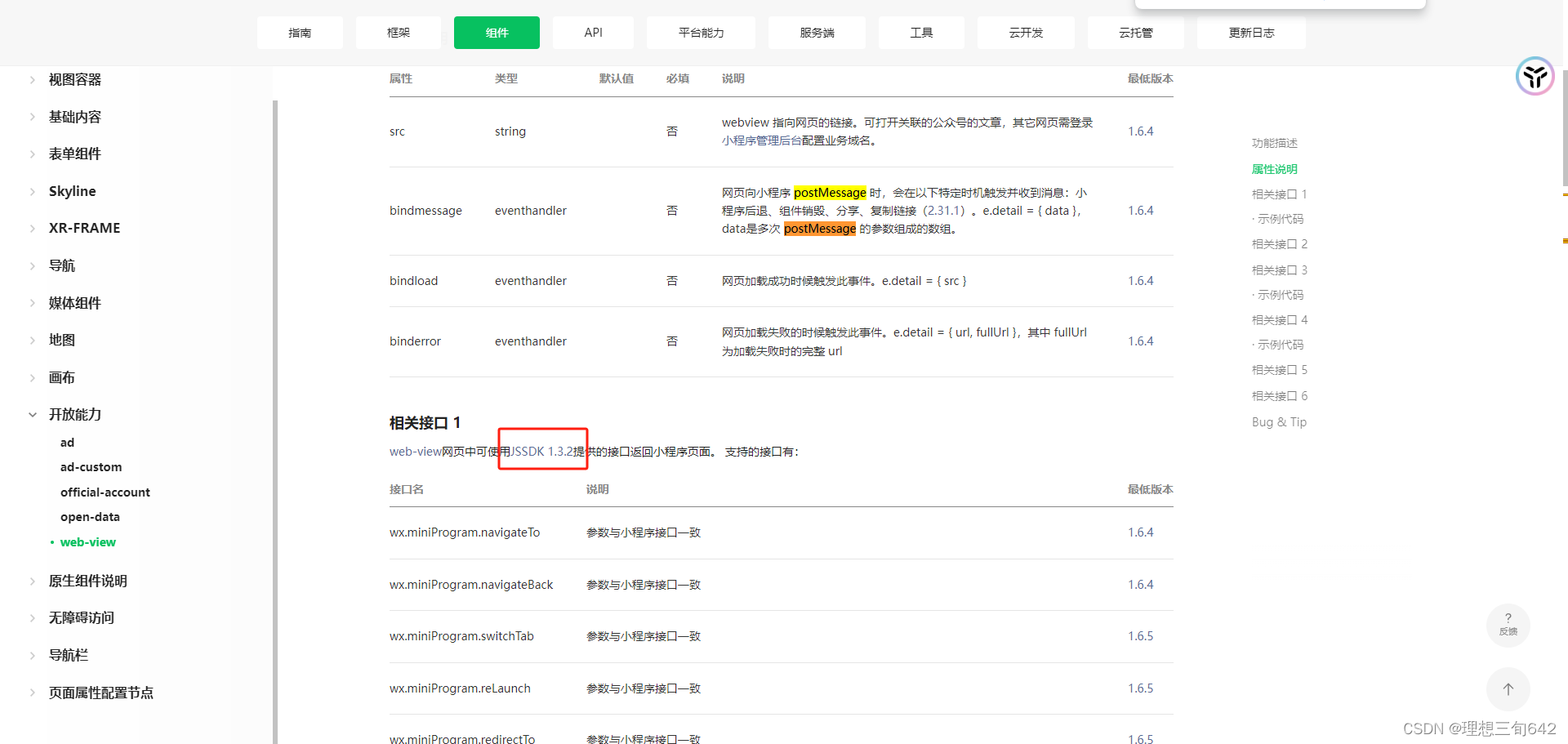Open the 反馈 feedback button
This screenshot has width=1568, height=744.
1508,626
